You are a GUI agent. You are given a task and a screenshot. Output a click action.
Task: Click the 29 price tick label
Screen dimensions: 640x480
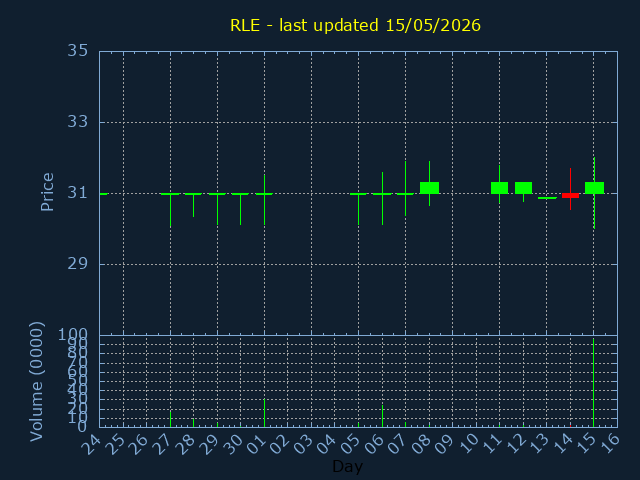pos(78,264)
